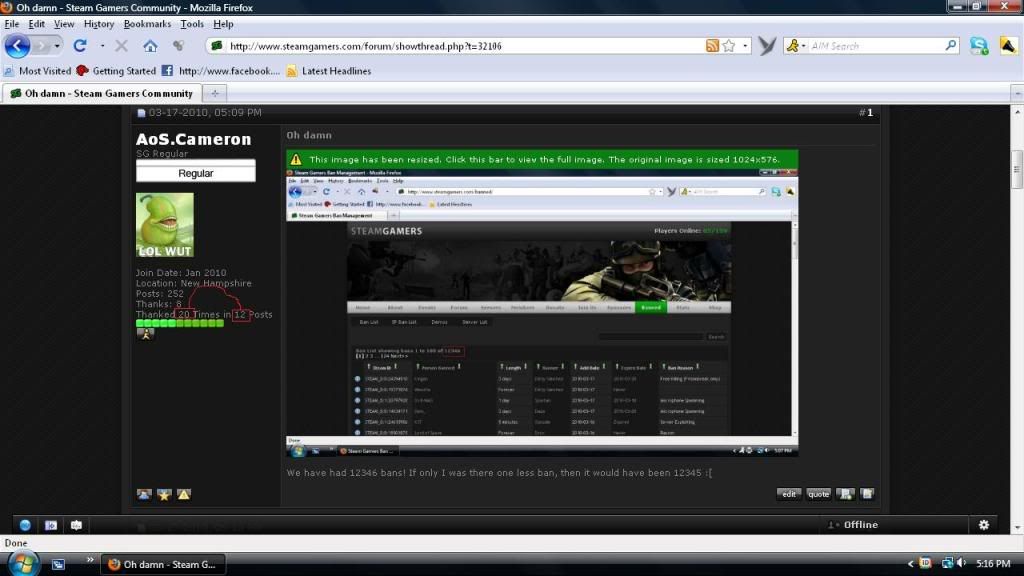Bookmark this page with the star icon
This screenshot has height=576, width=1024.
pyautogui.click(x=729, y=46)
